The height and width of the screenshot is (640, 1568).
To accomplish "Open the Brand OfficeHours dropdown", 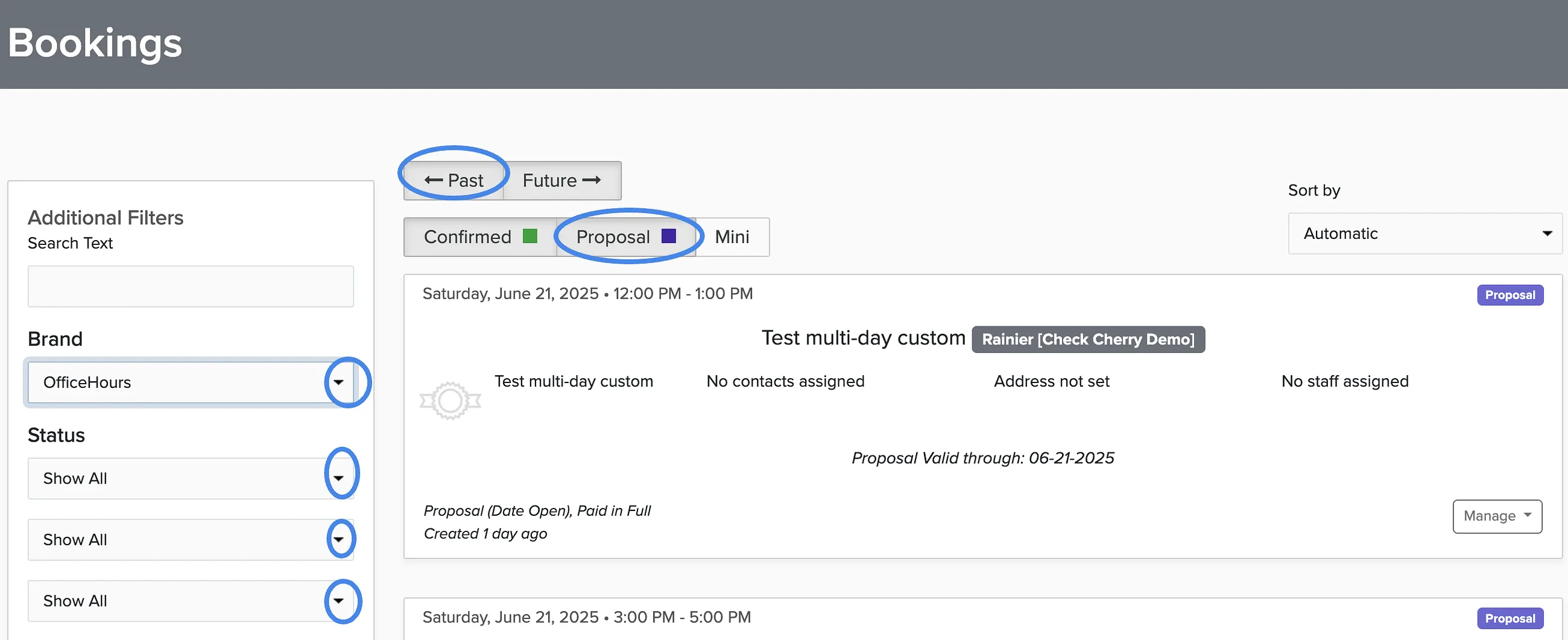I will pos(191,382).
